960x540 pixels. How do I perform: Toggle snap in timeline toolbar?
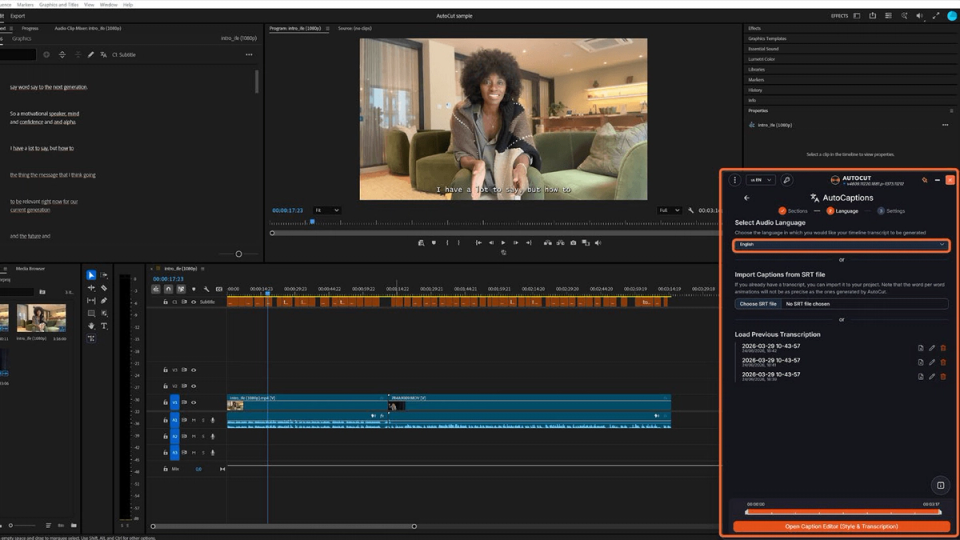(x=168, y=289)
